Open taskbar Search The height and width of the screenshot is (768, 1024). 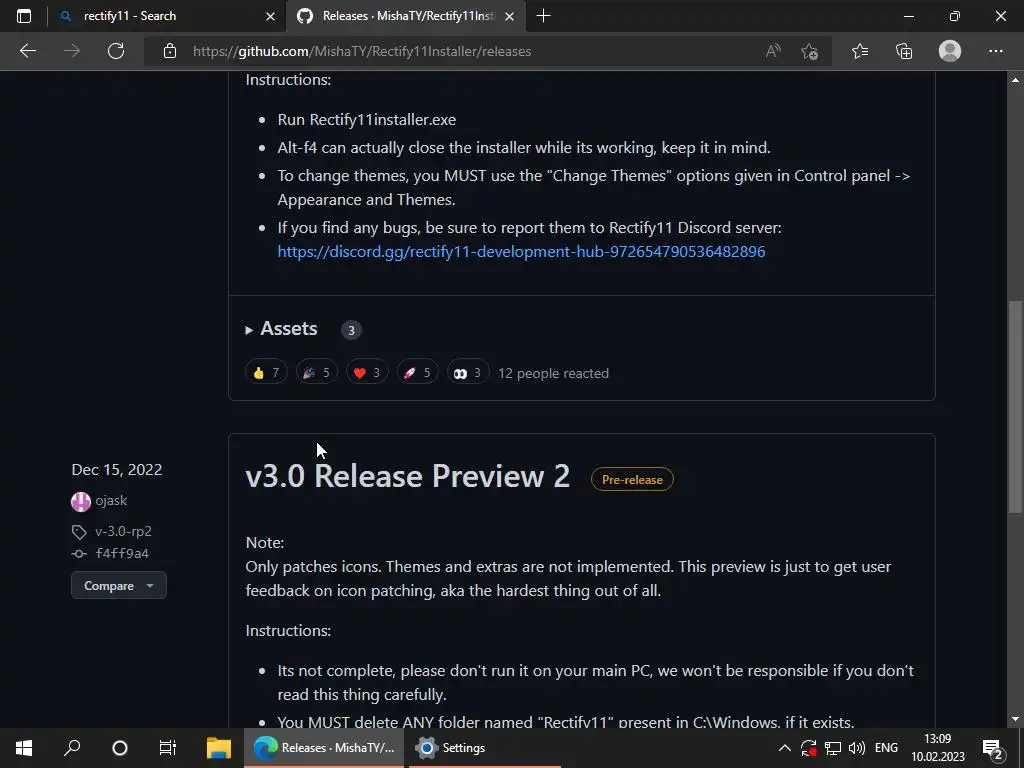click(72, 748)
